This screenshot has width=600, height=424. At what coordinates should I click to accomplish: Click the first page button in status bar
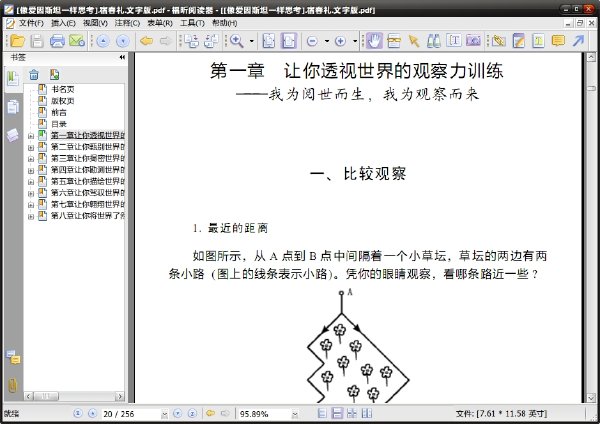click(78, 413)
